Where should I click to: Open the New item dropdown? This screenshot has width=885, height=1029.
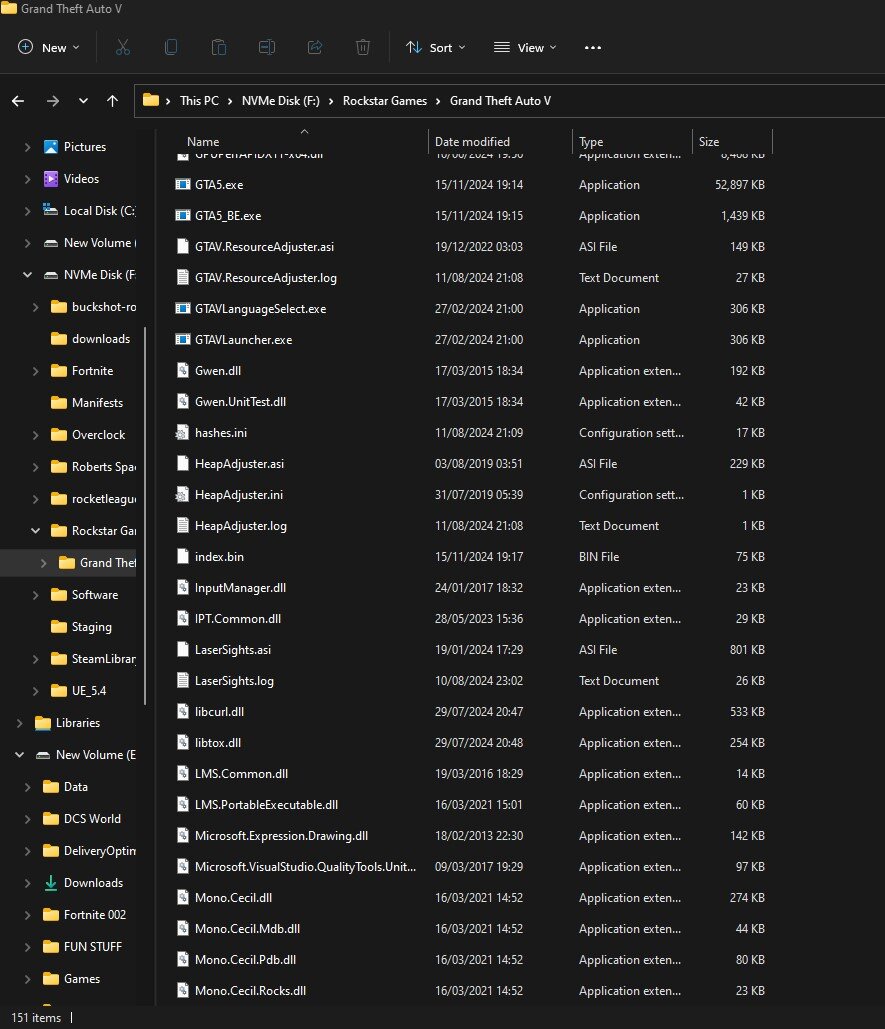[48, 47]
